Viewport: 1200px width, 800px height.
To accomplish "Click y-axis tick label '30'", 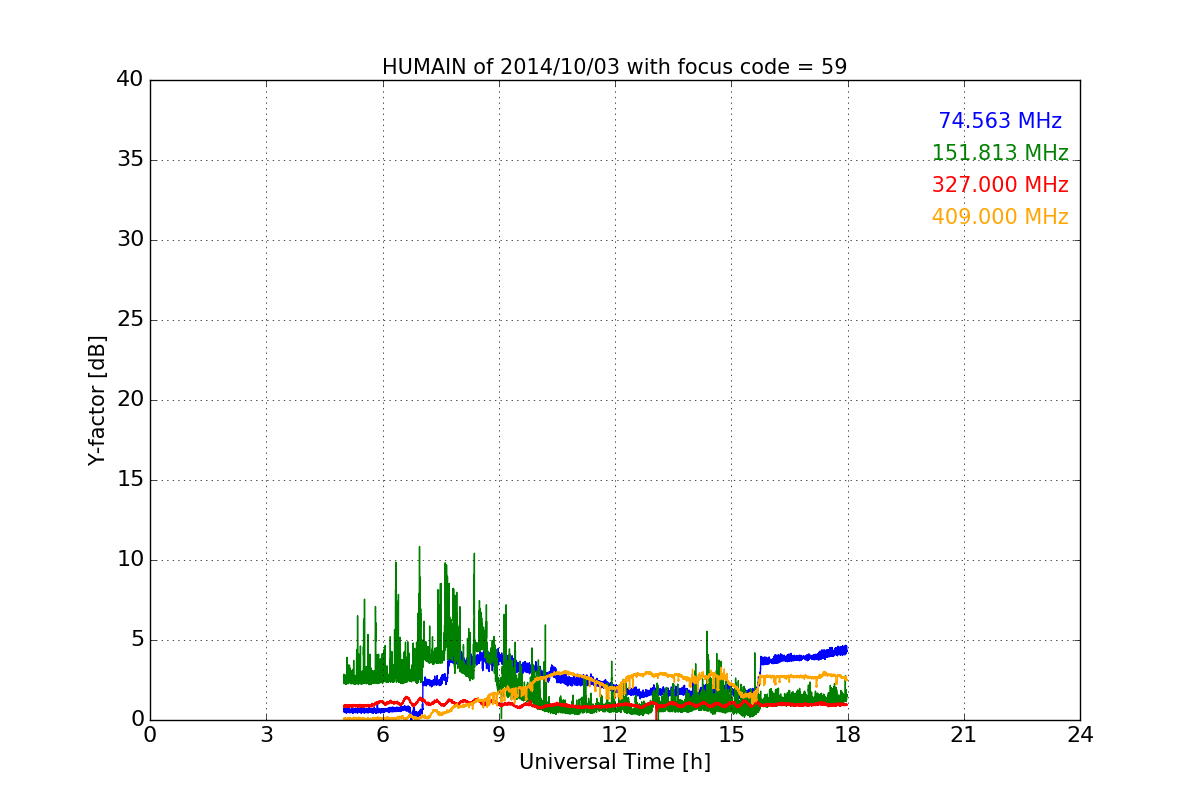I will click(x=130, y=240).
